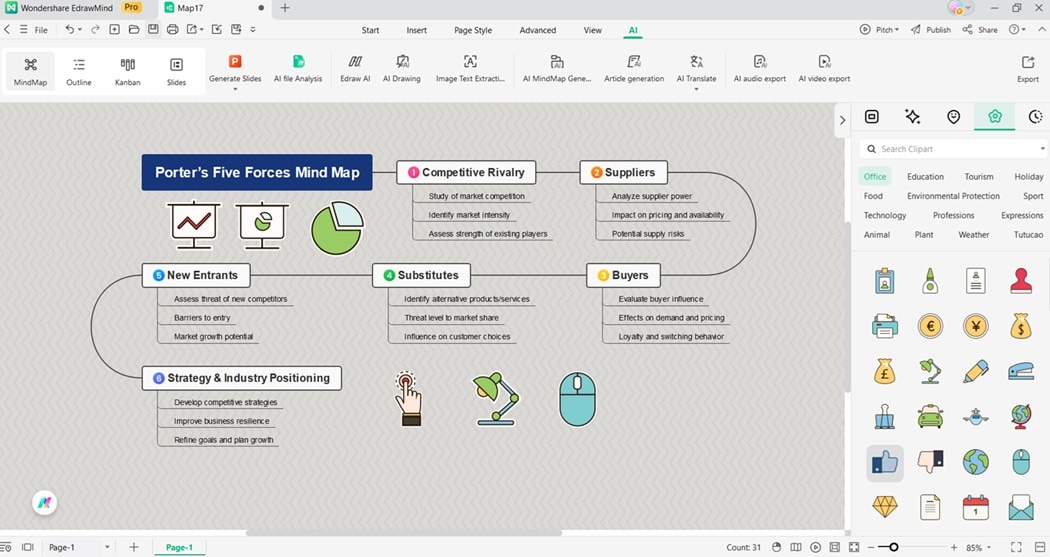Add a new page with plus icon

[133, 547]
